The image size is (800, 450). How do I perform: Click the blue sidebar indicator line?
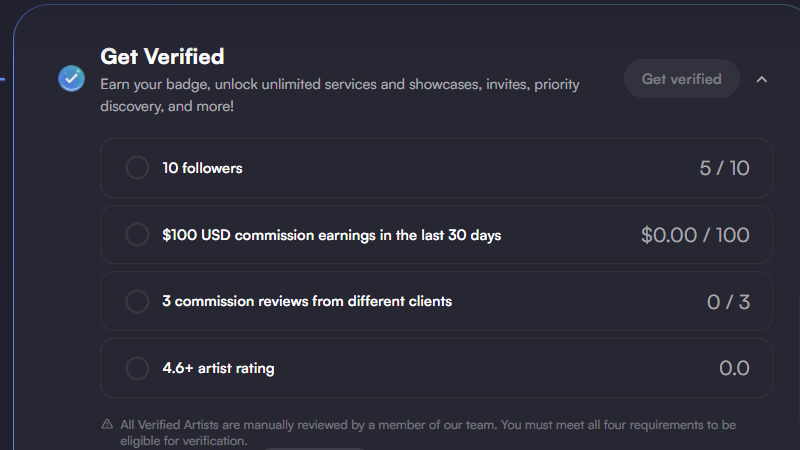coord(3,79)
